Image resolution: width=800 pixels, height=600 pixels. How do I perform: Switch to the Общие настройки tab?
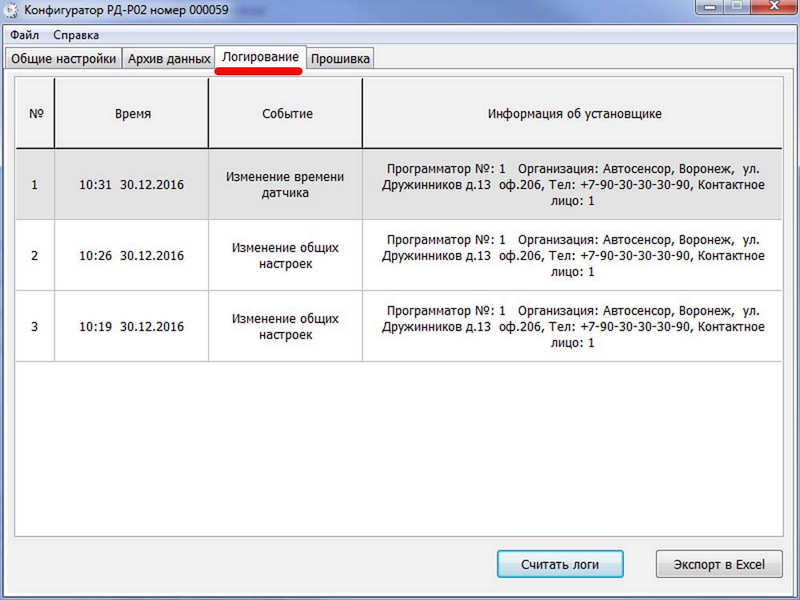pyautogui.click(x=64, y=59)
